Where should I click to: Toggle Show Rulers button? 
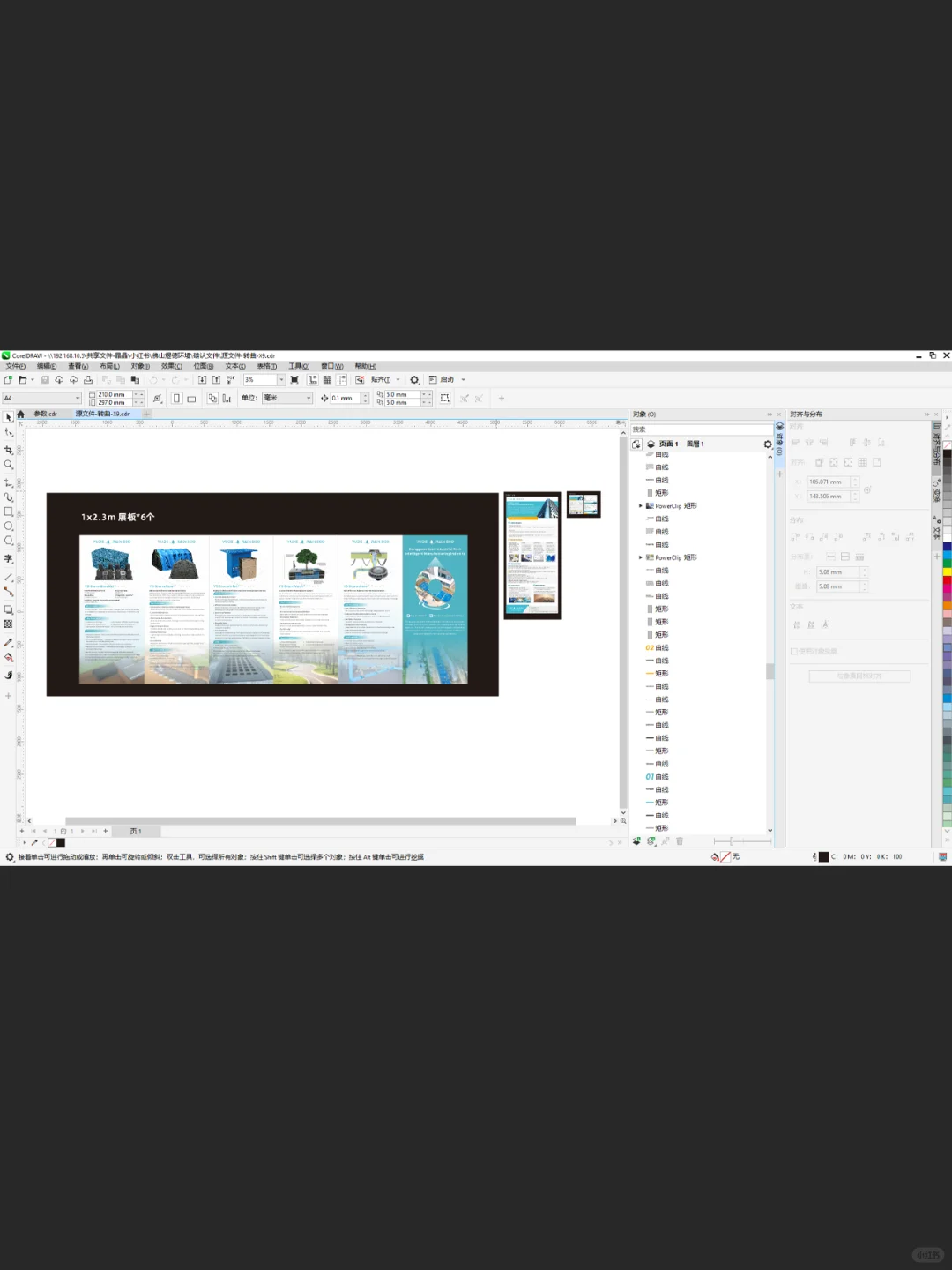pos(312,380)
